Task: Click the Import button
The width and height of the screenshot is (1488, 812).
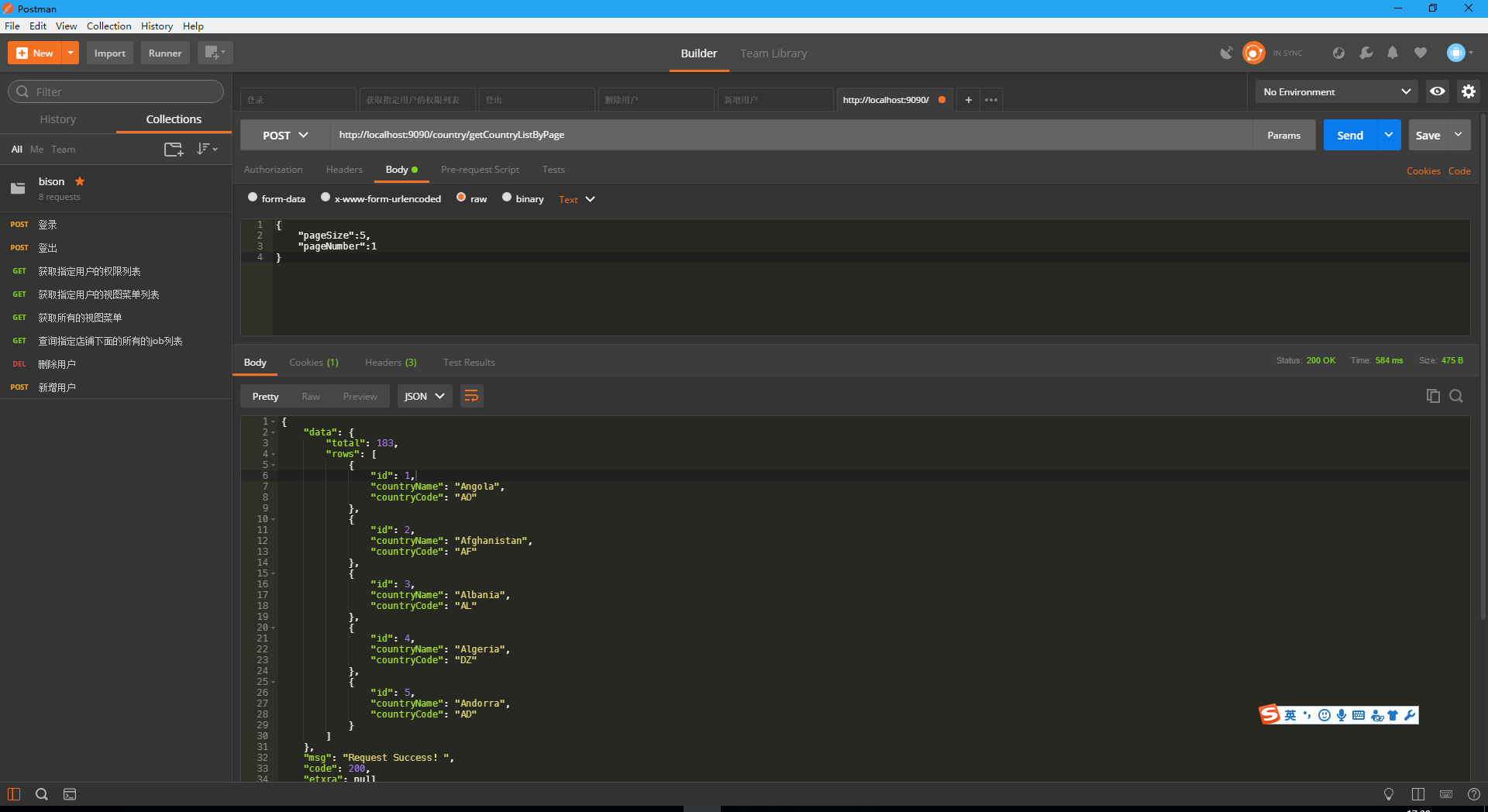Action: coord(109,53)
